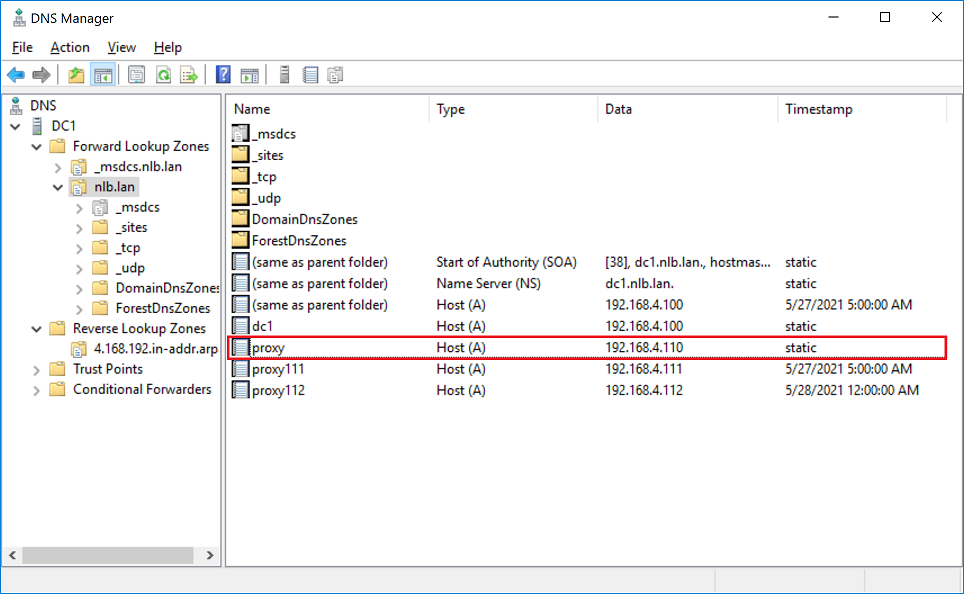This screenshot has width=964, height=594.
Task: Open Help via blue question mark icon
Action: [223, 75]
